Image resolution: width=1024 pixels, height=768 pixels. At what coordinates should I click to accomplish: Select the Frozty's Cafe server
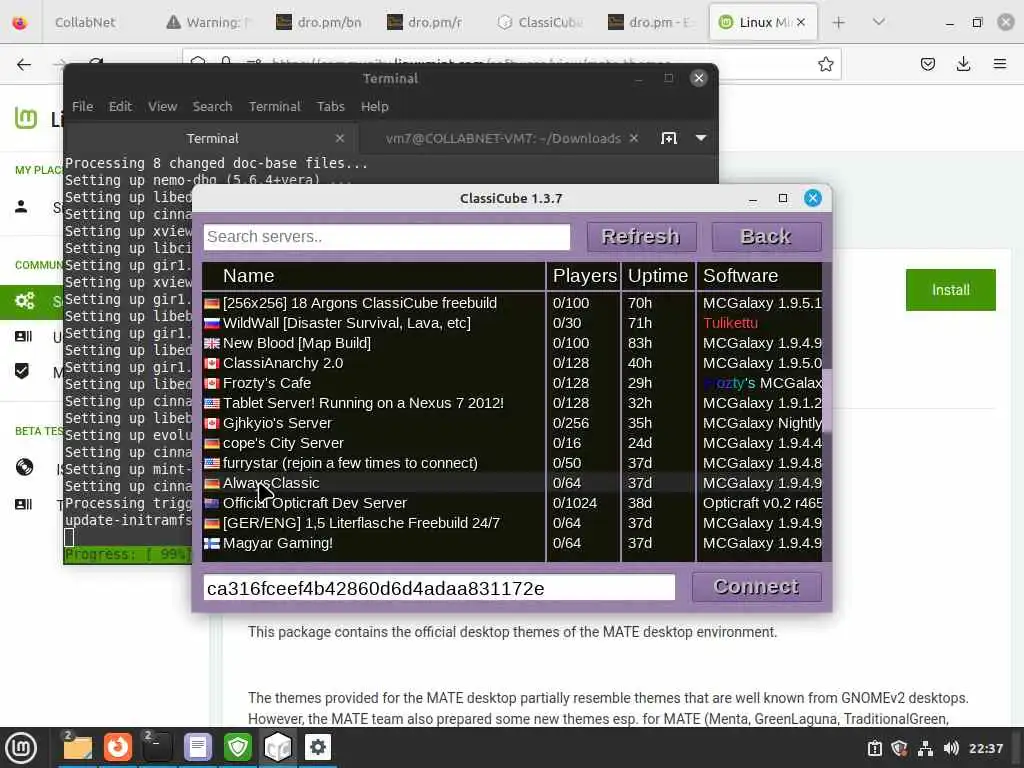(512, 383)
